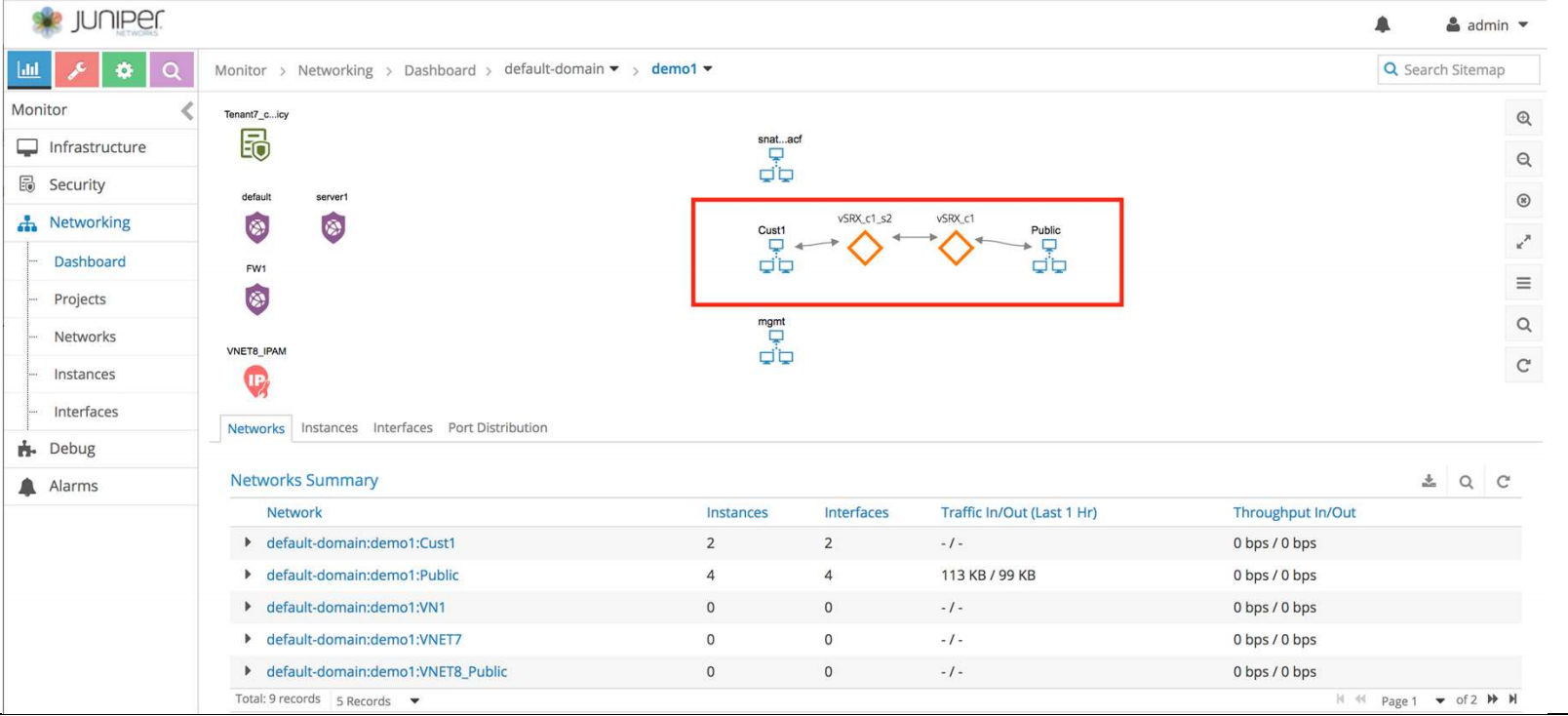The width and height of the screenshot is (1568, 716).
Task: Expand the topology graph to fullscreen
Action: tap(1523, 242)
